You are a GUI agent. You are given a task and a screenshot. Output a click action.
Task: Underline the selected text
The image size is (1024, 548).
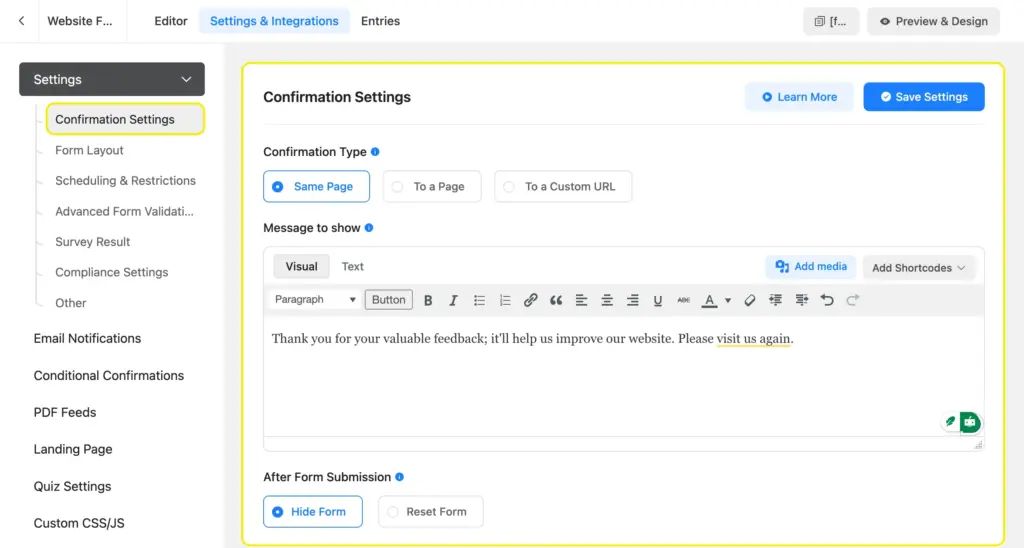[658, 300]
